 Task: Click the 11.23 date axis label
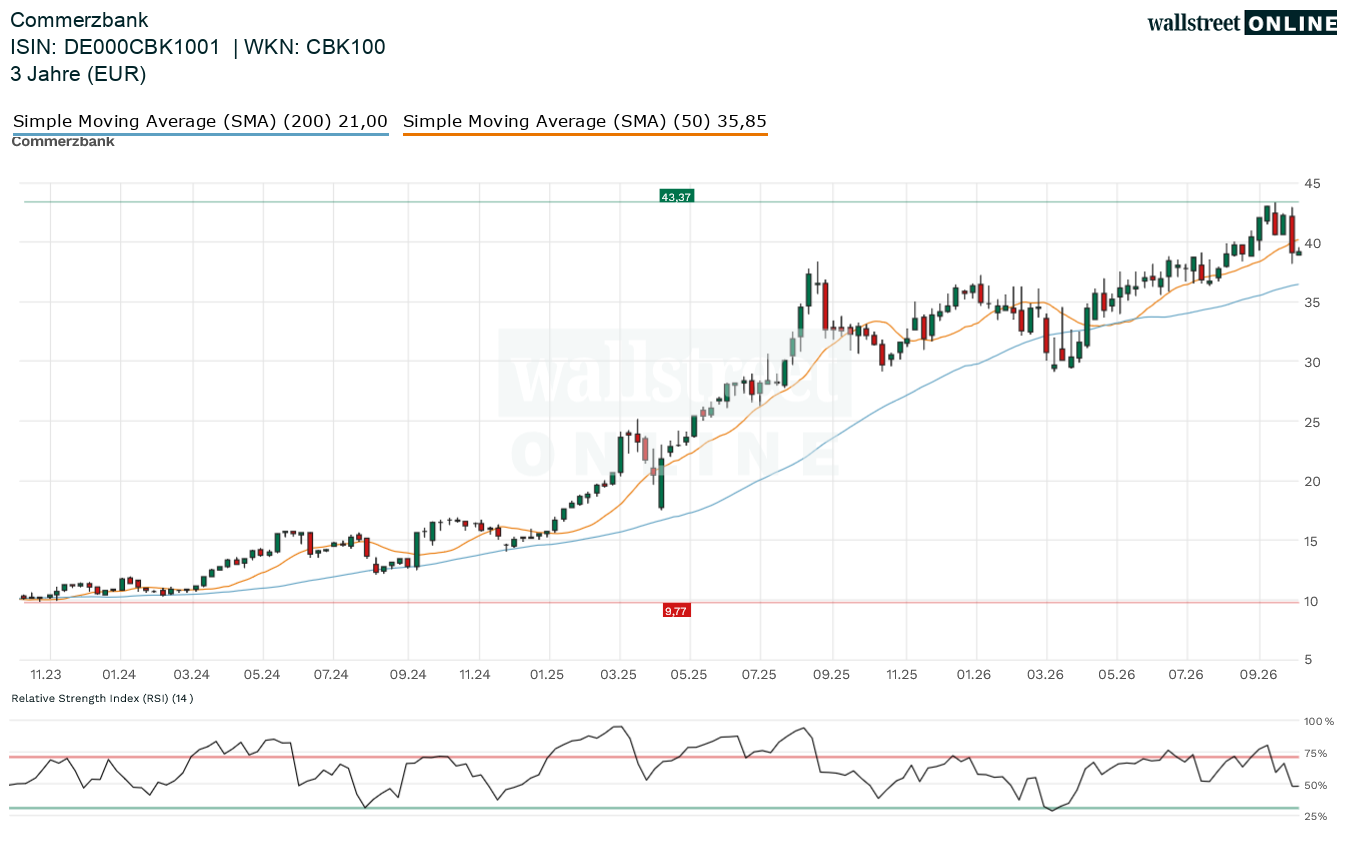pyautogui.click(x=46, y=675)
